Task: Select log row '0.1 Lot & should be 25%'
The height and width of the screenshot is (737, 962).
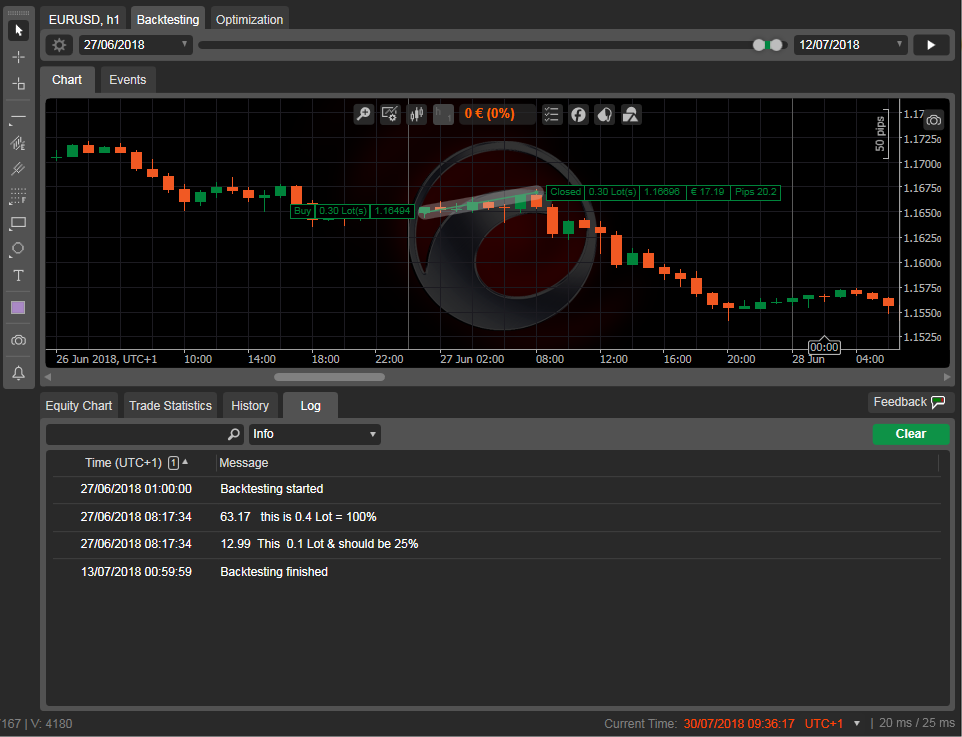Action: [x=496, y=544]
